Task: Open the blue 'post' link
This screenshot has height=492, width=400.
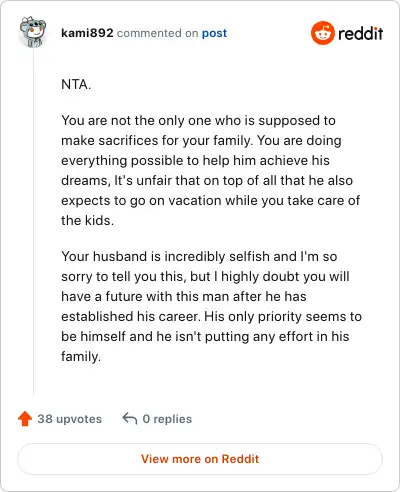Action: (214, 33)
